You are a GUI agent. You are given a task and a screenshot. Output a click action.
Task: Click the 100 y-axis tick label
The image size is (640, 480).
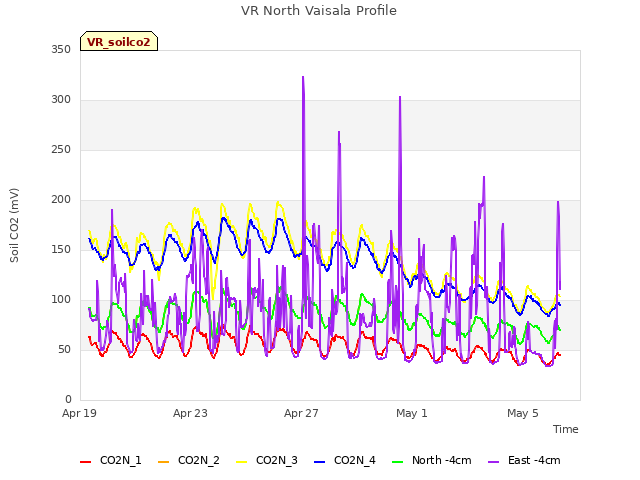coord(61,300)
